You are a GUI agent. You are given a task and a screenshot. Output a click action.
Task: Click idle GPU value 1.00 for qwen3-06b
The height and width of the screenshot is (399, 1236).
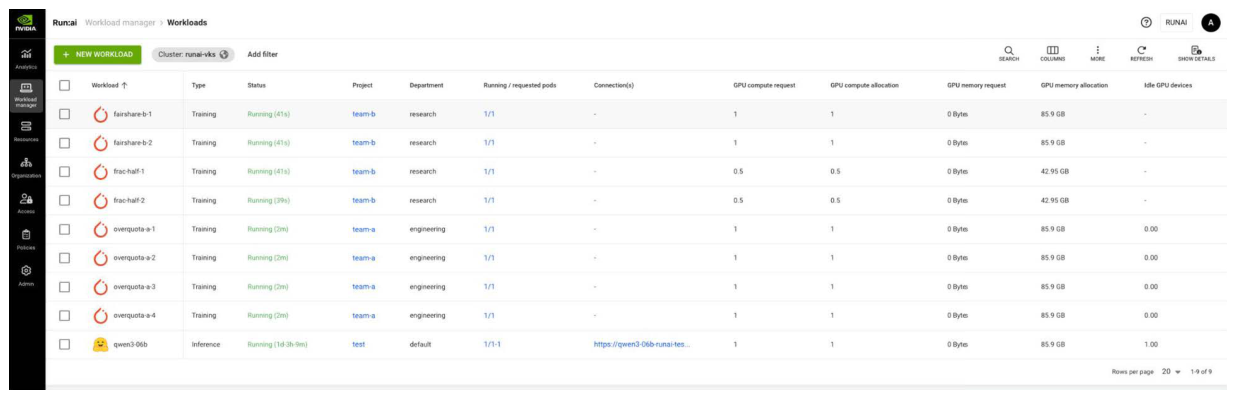coord(1151,344)
